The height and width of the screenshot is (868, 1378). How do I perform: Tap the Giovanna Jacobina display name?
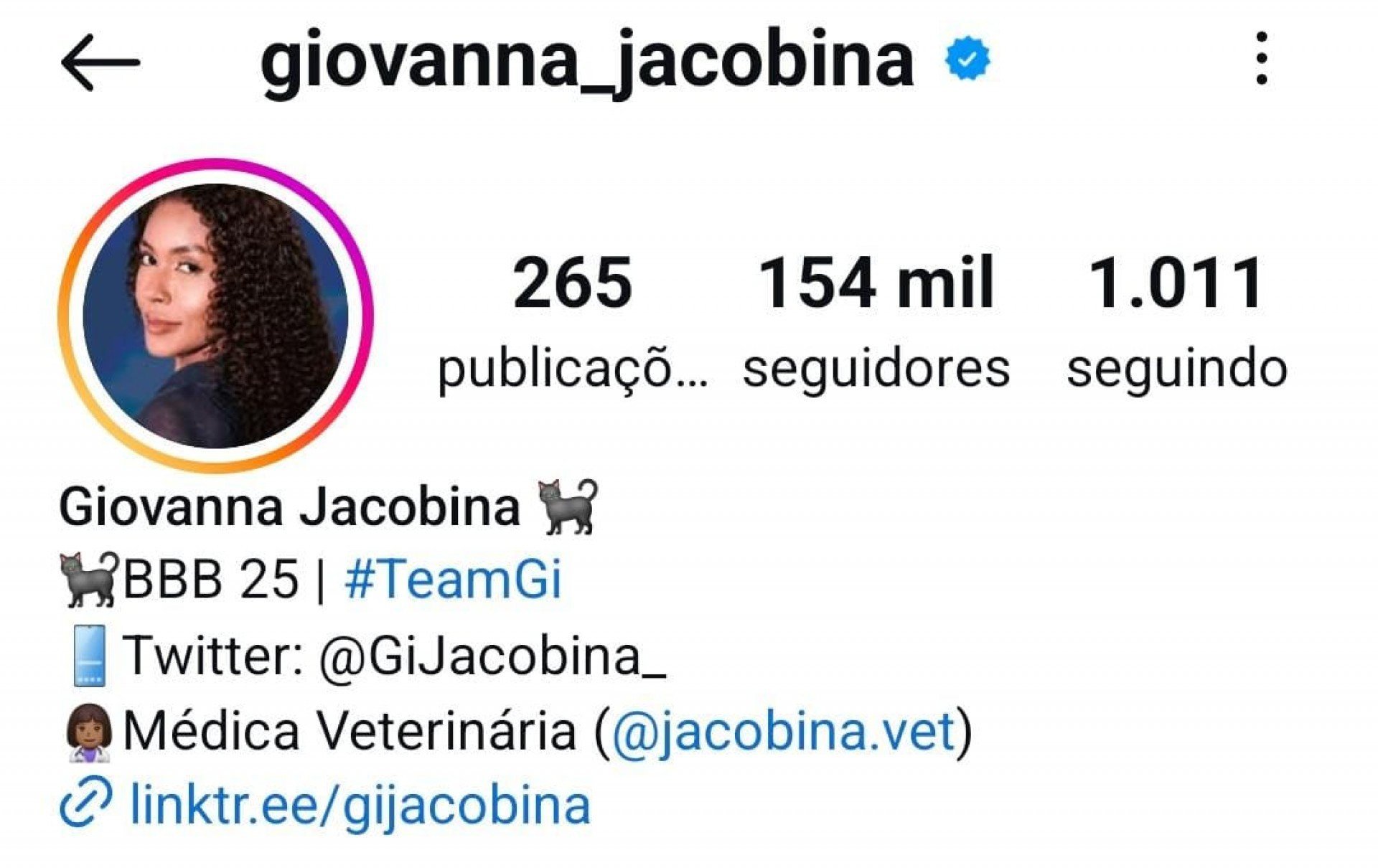[289, 507]
